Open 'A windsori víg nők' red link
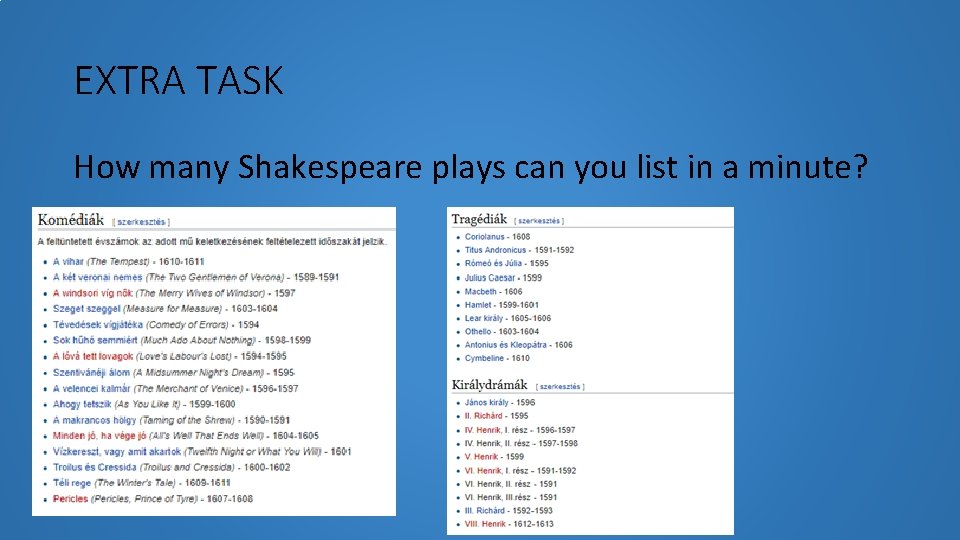This screenshot has width=960, height=540. (92, 293)
